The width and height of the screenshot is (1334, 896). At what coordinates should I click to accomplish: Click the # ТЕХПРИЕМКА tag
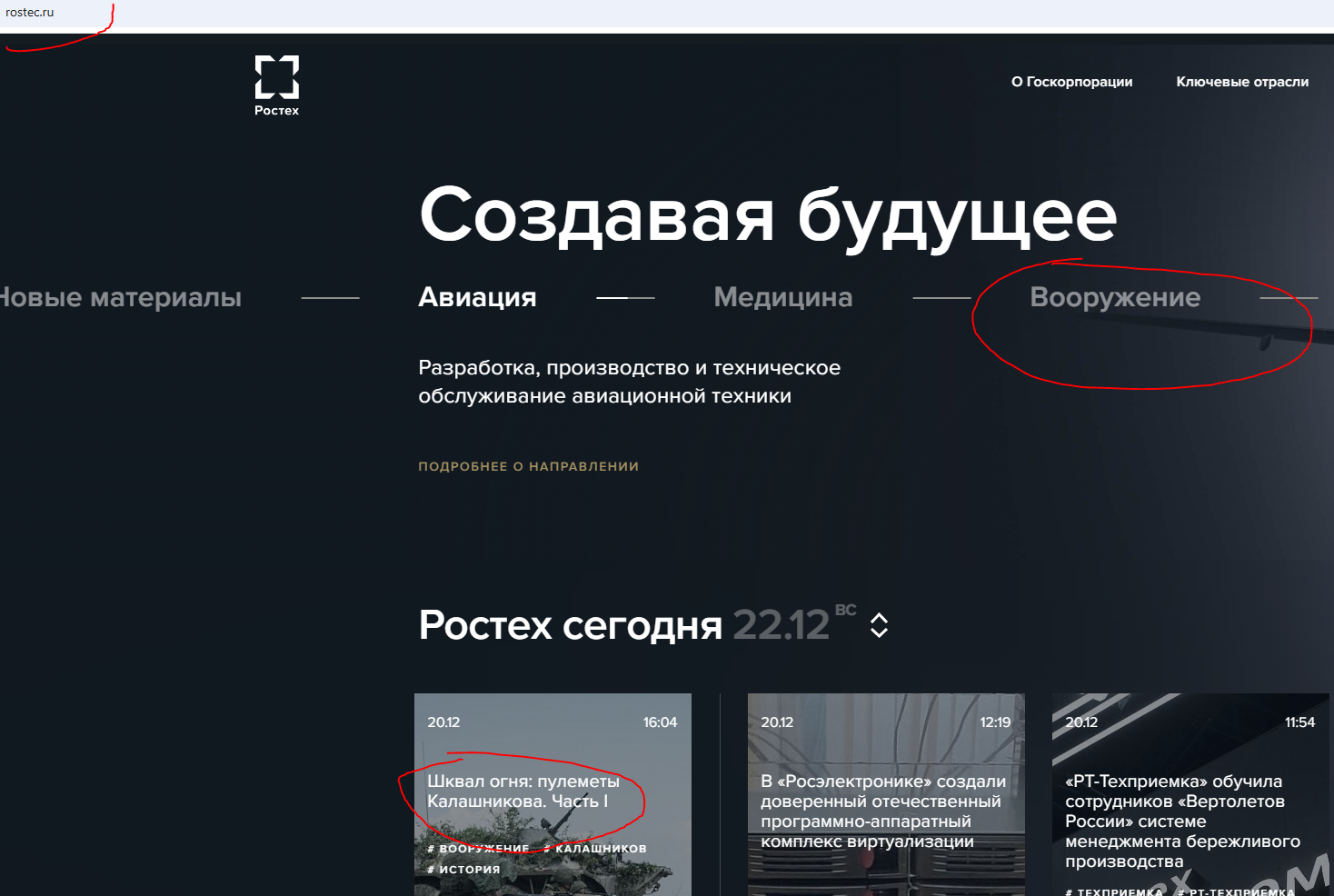[1114, 891]
